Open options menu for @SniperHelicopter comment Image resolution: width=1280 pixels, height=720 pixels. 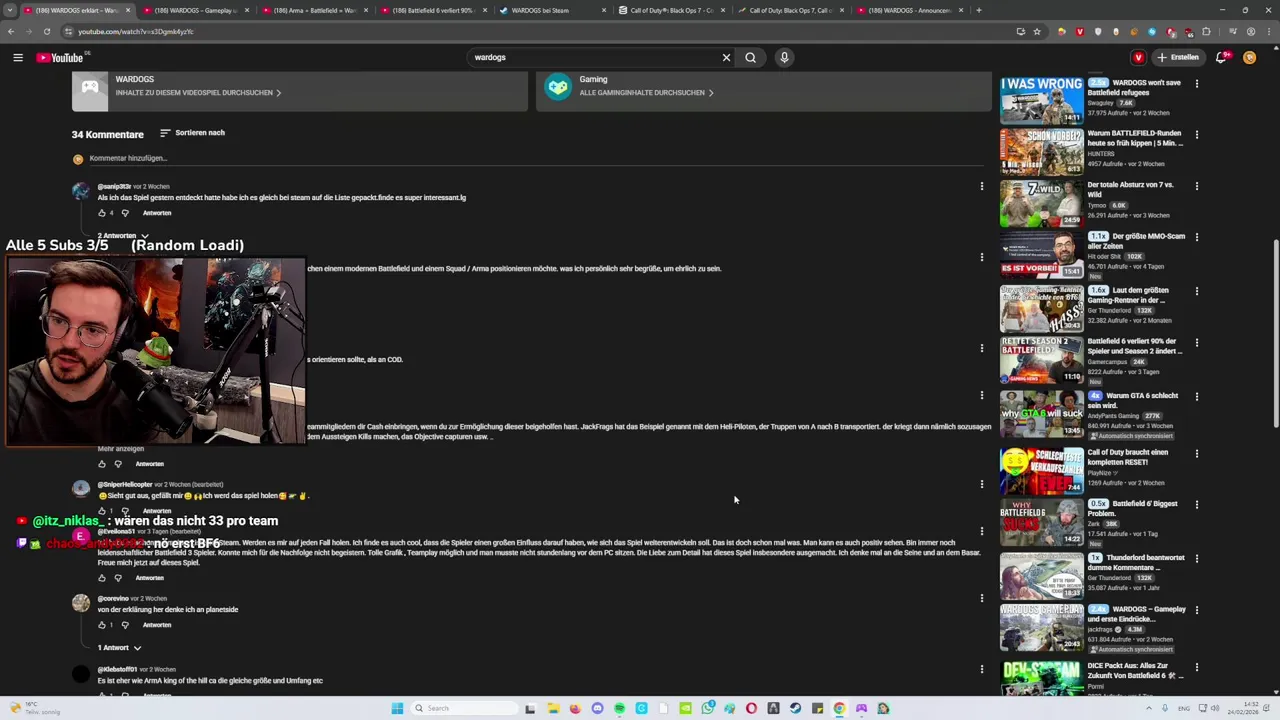point(981,484)
